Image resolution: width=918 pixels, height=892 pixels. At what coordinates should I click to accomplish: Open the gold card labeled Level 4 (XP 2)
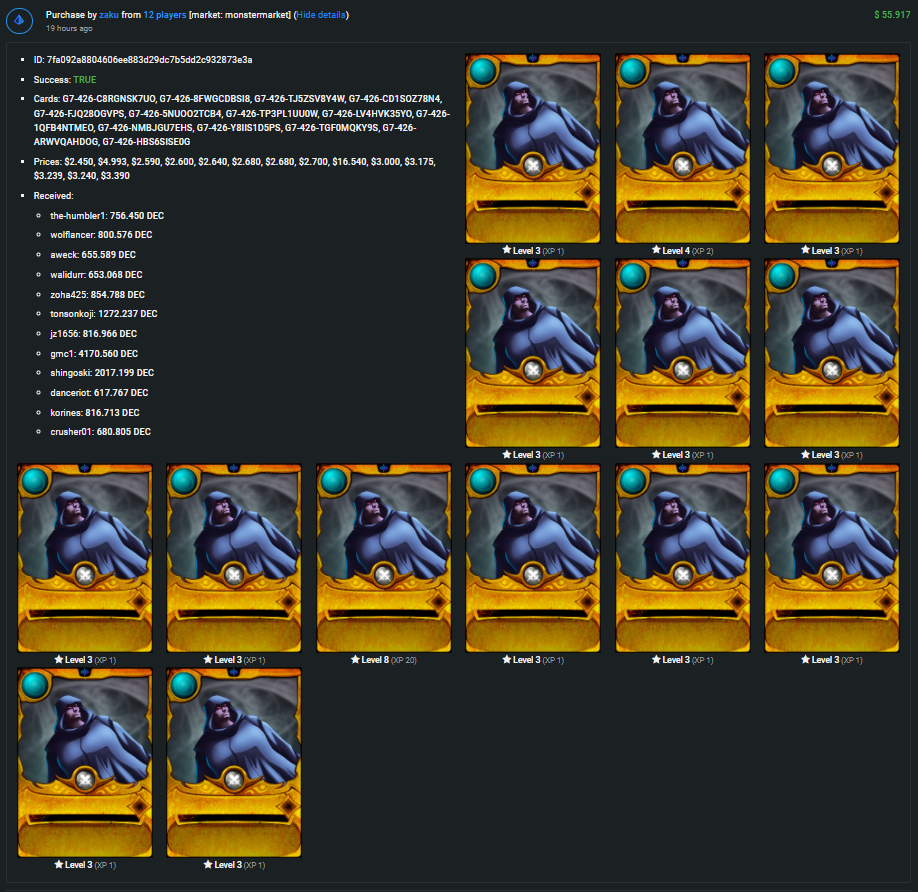tap(683, 148)
